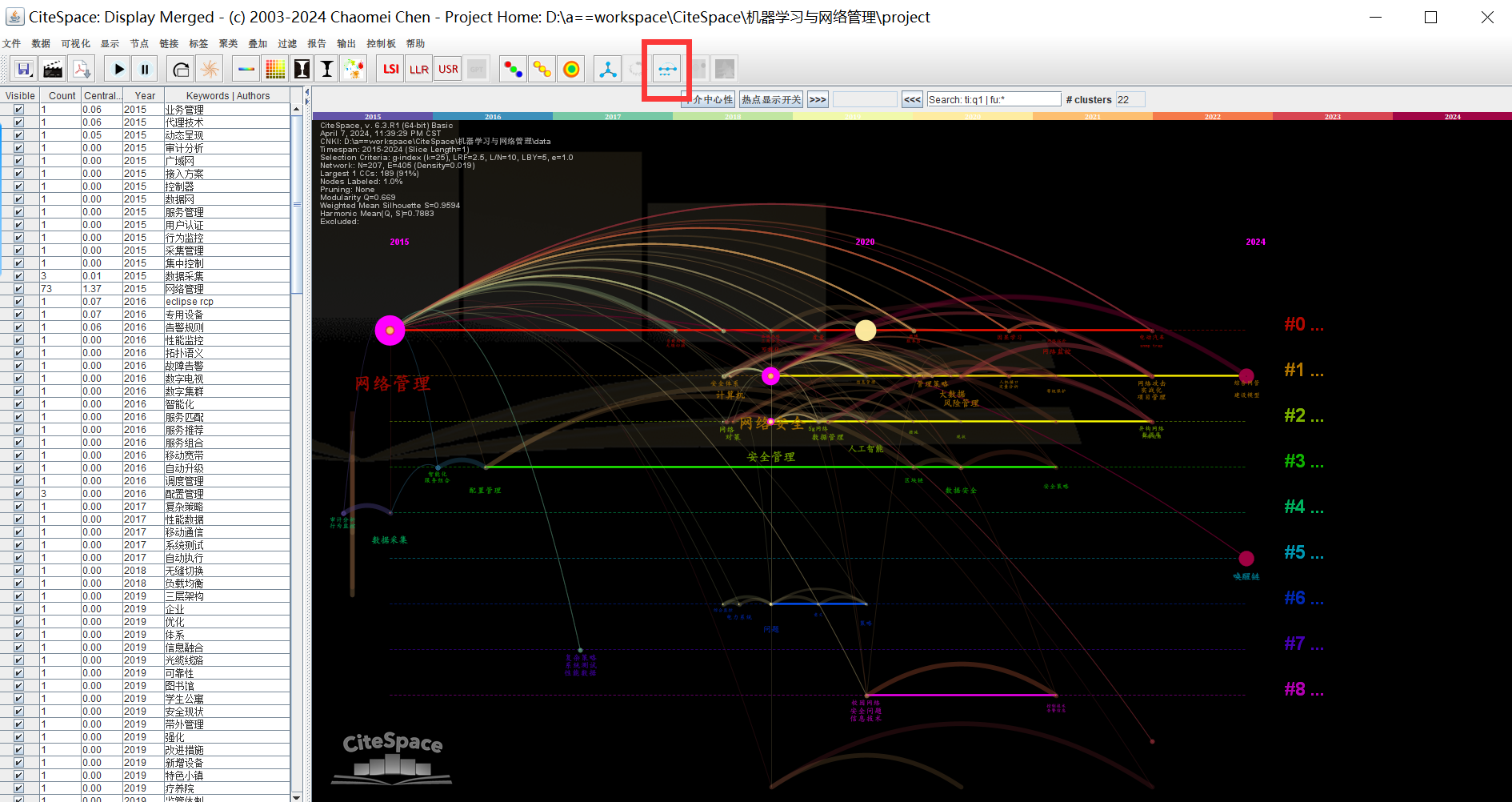Open the 过滤 menu
Viewport: 1512px width, 802px height.
point(287,44)
